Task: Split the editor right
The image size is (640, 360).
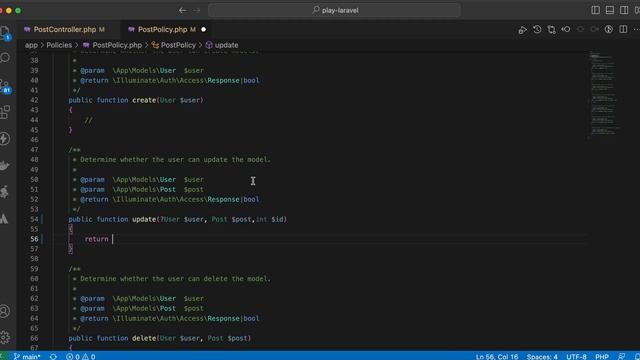Action: coord(623,29)
